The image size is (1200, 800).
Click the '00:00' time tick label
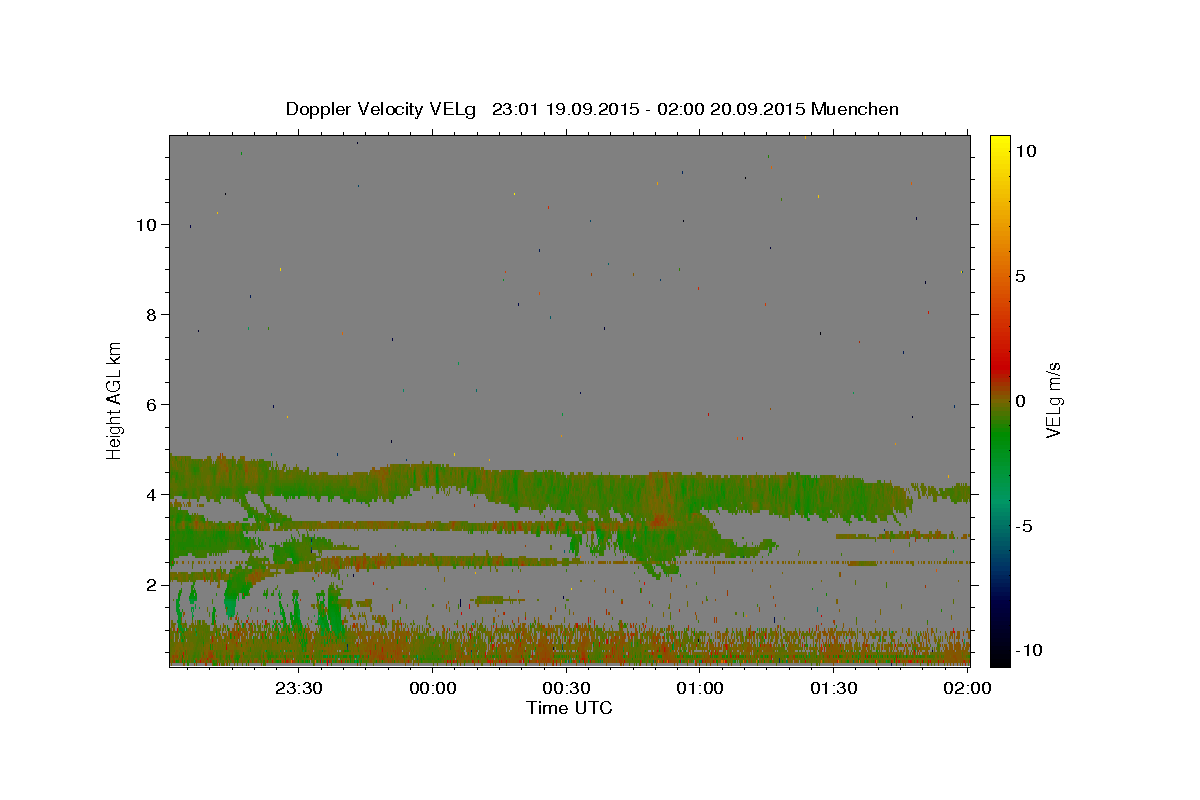(x=433, y=688)
